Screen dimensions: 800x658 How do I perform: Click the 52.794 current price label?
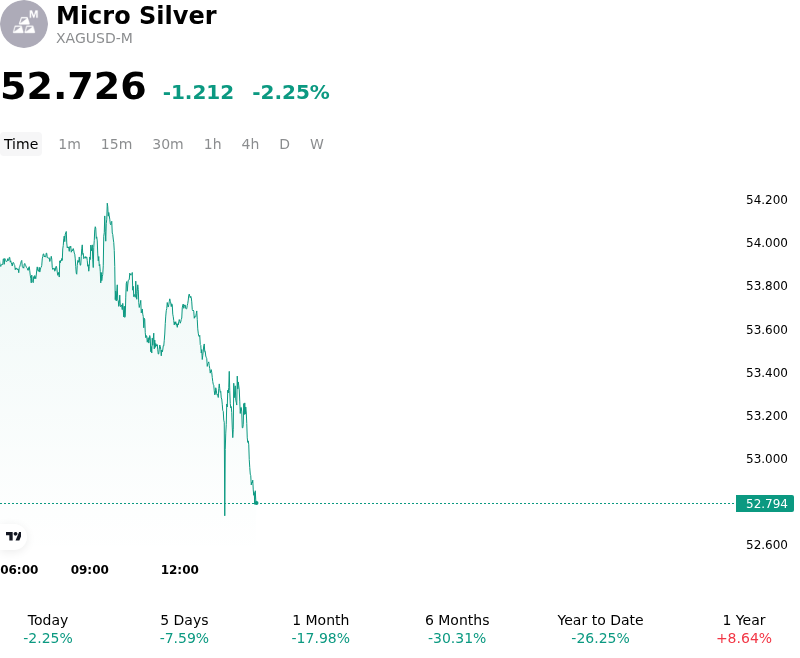[x=765, y=503]
